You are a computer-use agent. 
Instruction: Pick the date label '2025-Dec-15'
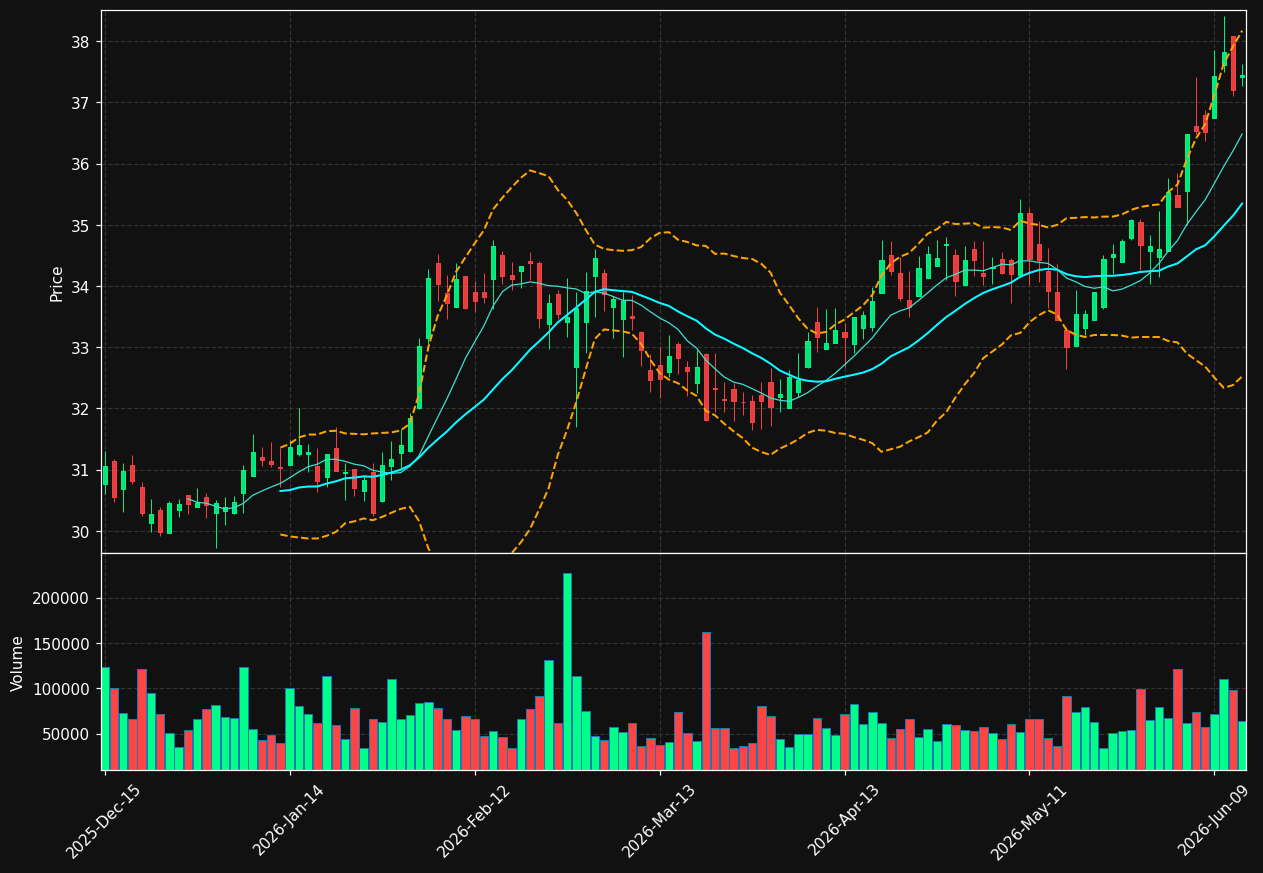click(103, 821)
